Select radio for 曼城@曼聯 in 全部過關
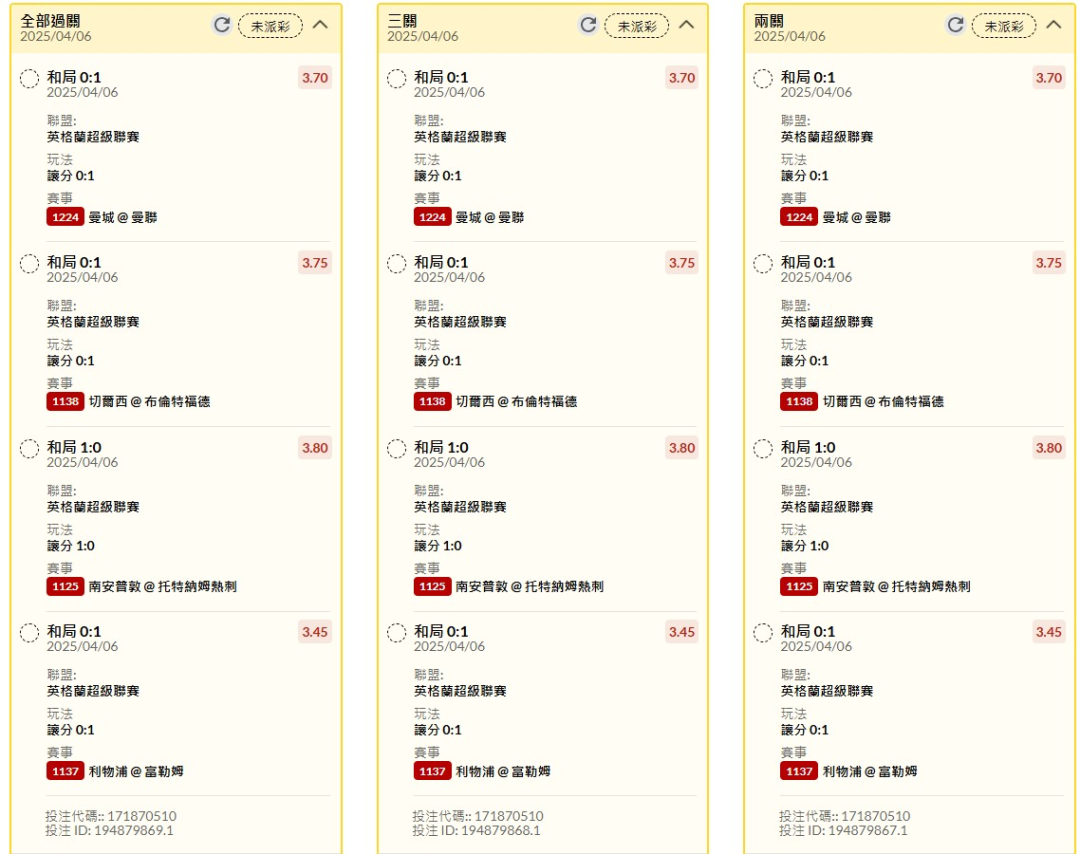 point(29,79)
